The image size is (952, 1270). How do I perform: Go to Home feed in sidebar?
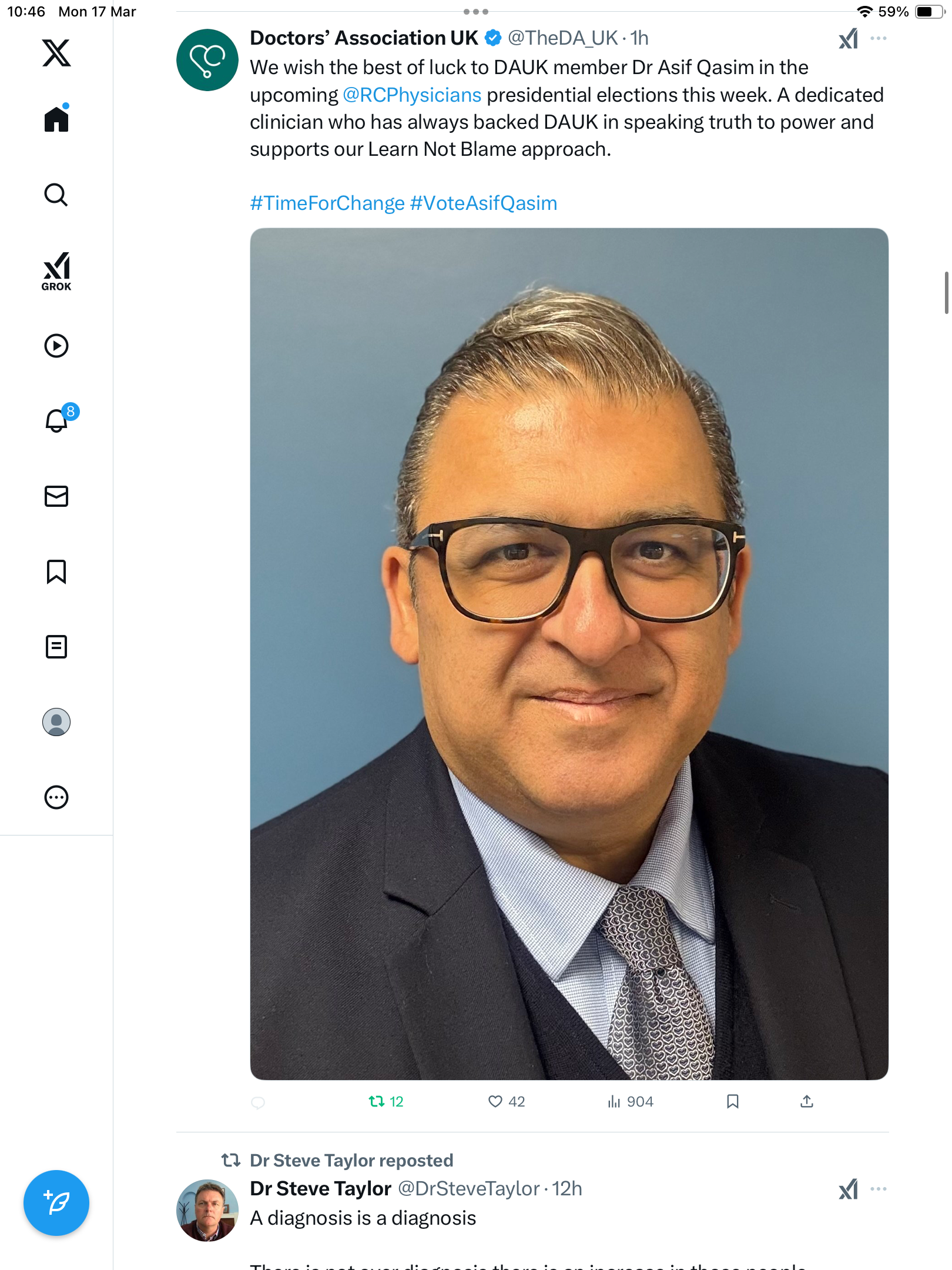coord(56,119)
